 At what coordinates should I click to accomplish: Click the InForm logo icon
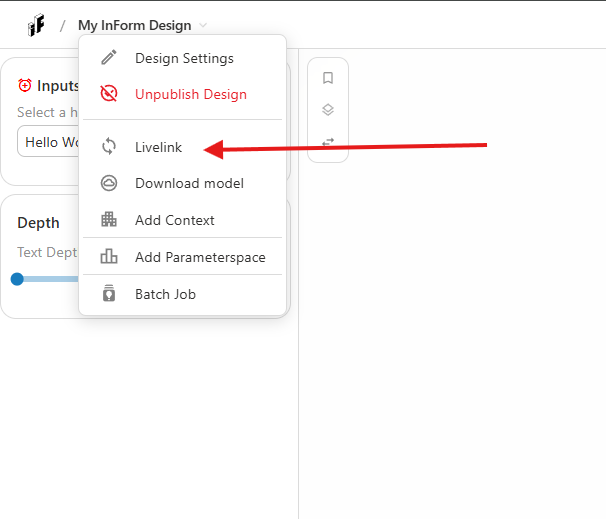[36, 25]
